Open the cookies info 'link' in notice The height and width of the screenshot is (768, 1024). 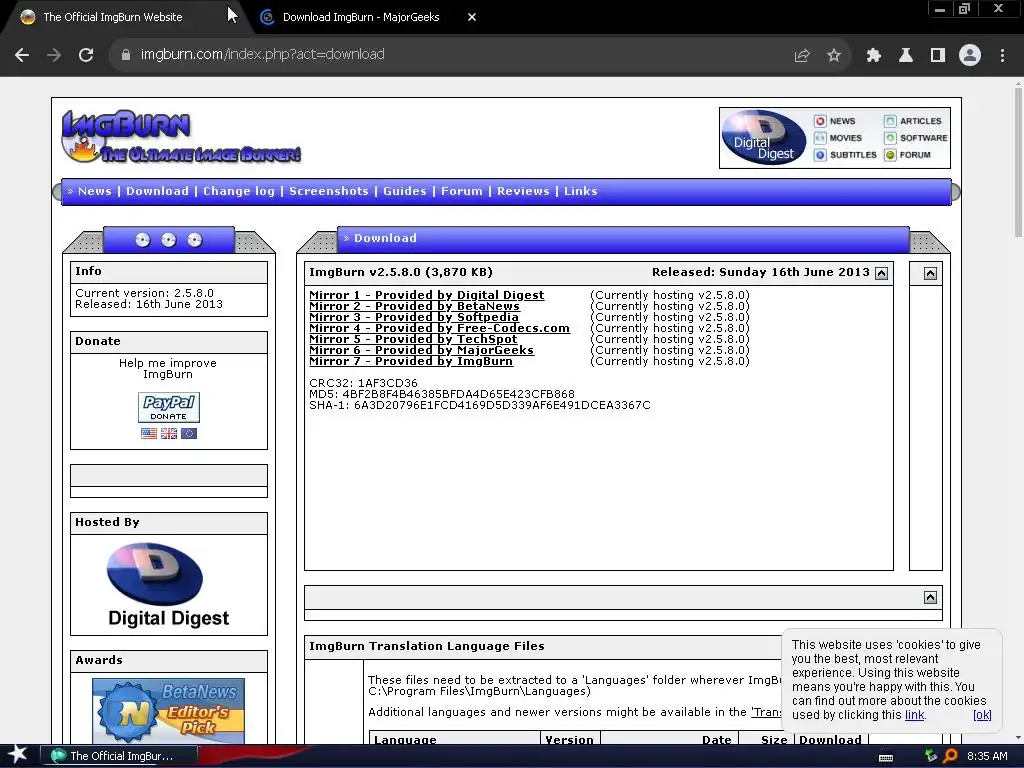tap(914, 715)
